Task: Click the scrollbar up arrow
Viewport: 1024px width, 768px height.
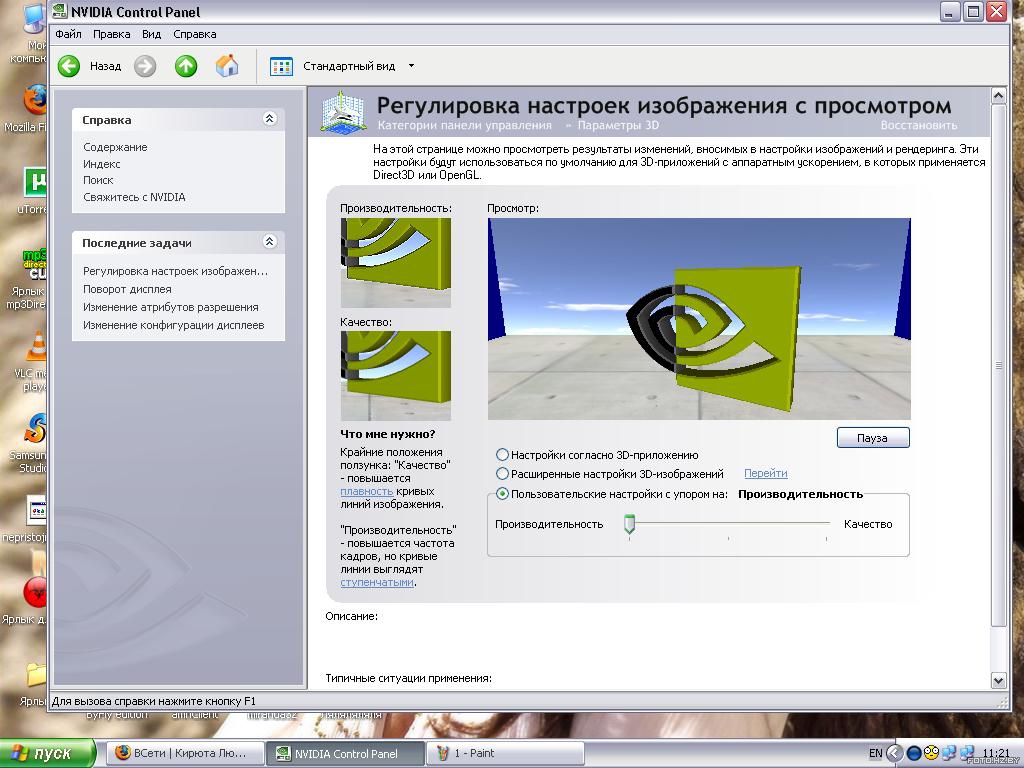Action: [x=998, y=96]
